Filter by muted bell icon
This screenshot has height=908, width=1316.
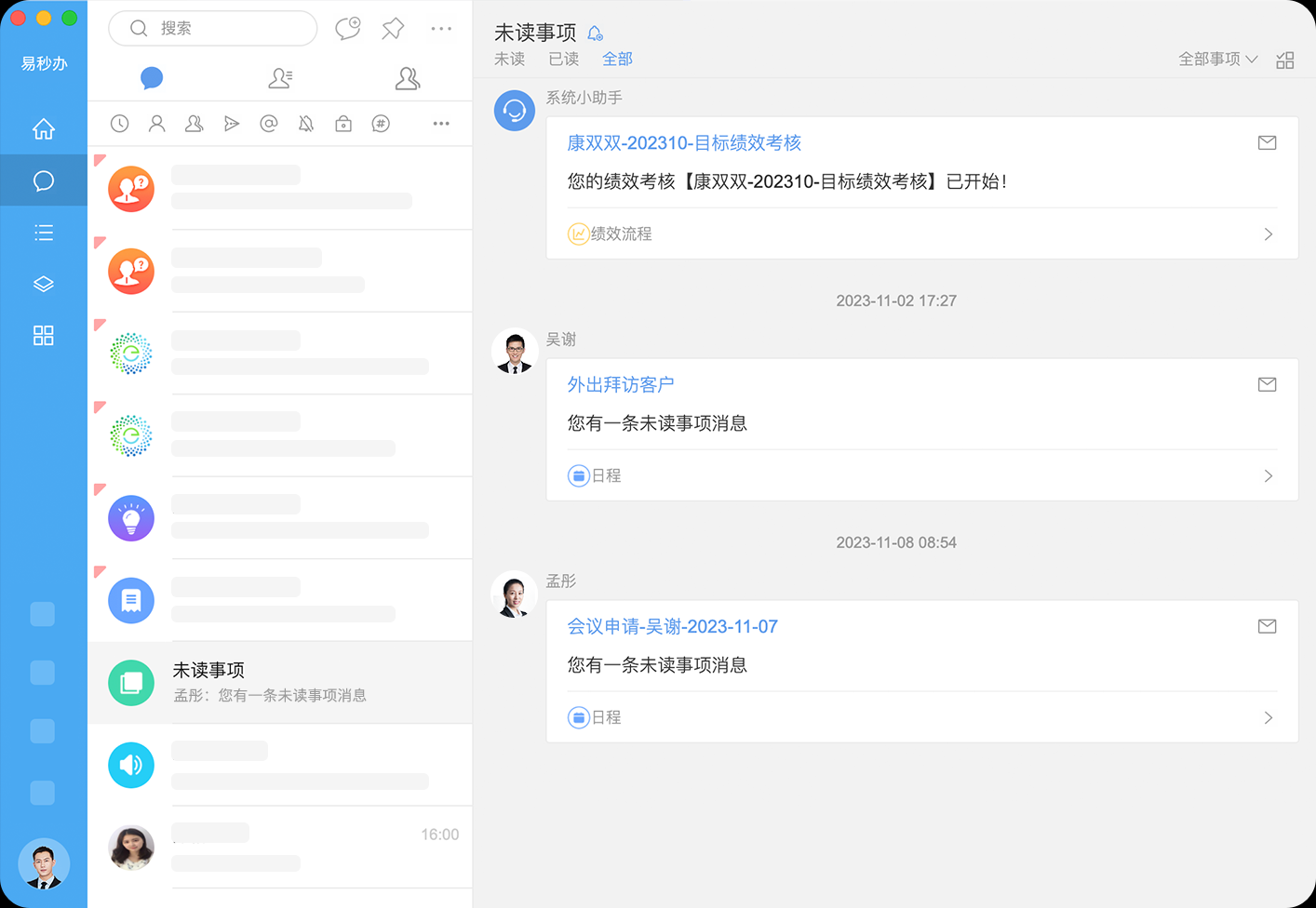pos(306,124)
